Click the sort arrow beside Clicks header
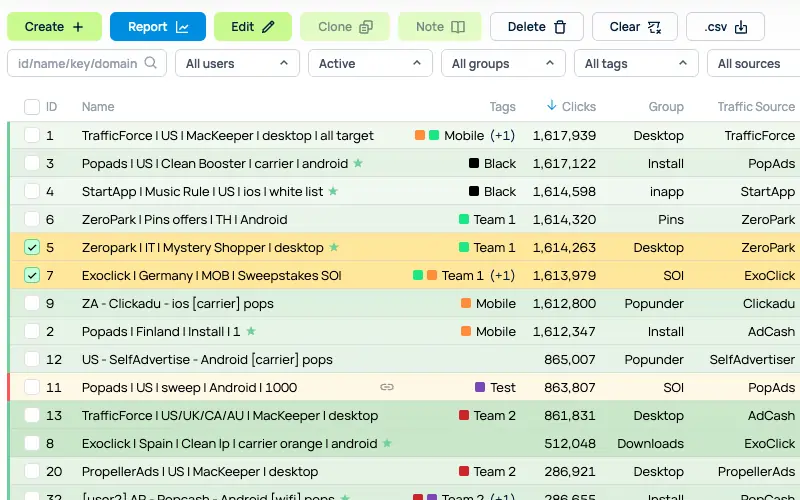The height and width of the screenshot is (500, 800). 551,106
